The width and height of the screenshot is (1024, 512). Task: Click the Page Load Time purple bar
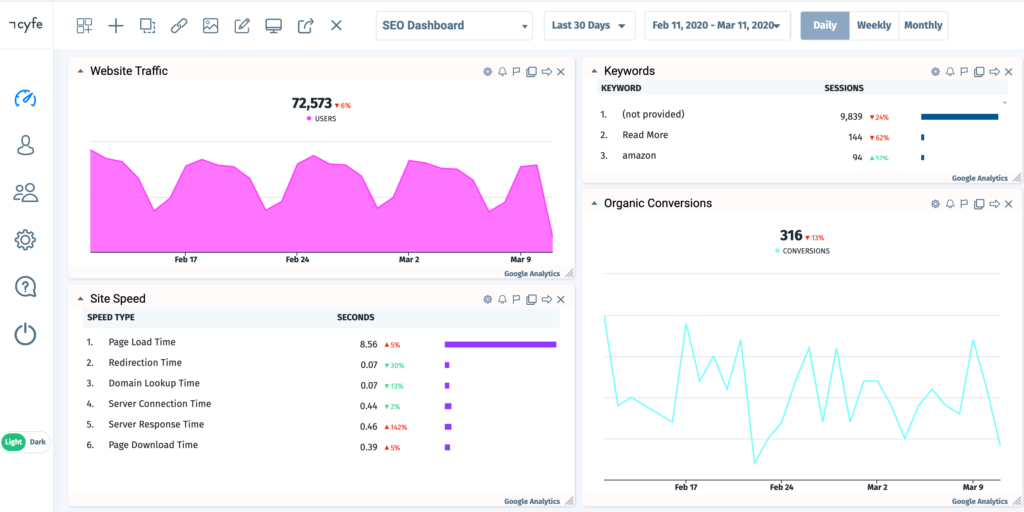click(x=500, y=344)
